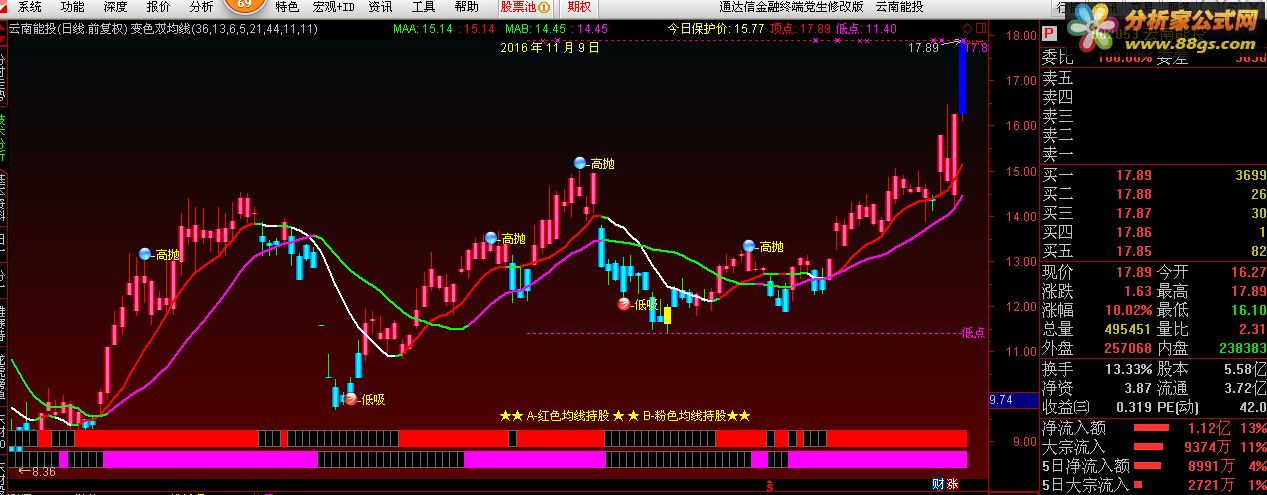Click the 买三 17.87 bid row
Screen dimensions: 1267x495
[x=1154, y=213]
